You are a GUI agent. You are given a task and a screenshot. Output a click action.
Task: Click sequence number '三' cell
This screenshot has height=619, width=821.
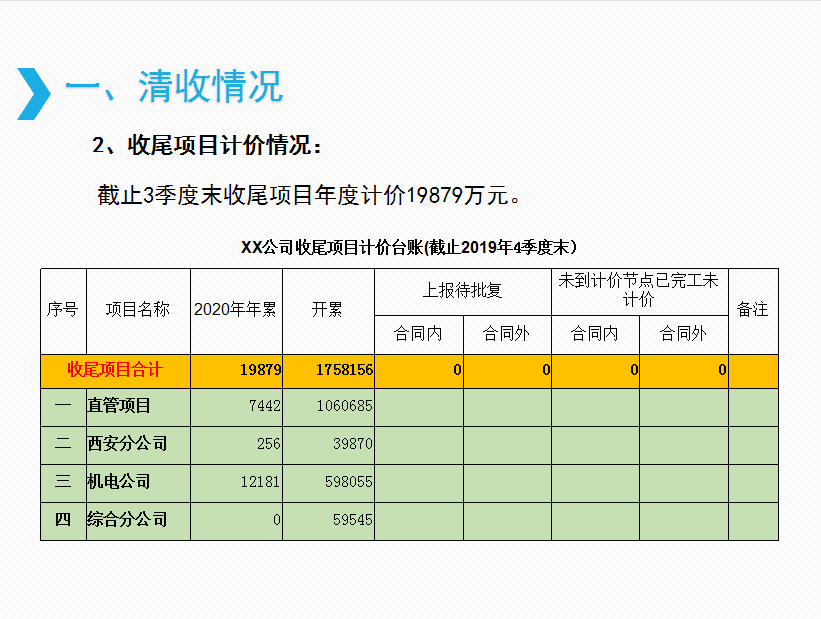click(x=63, y=483)
